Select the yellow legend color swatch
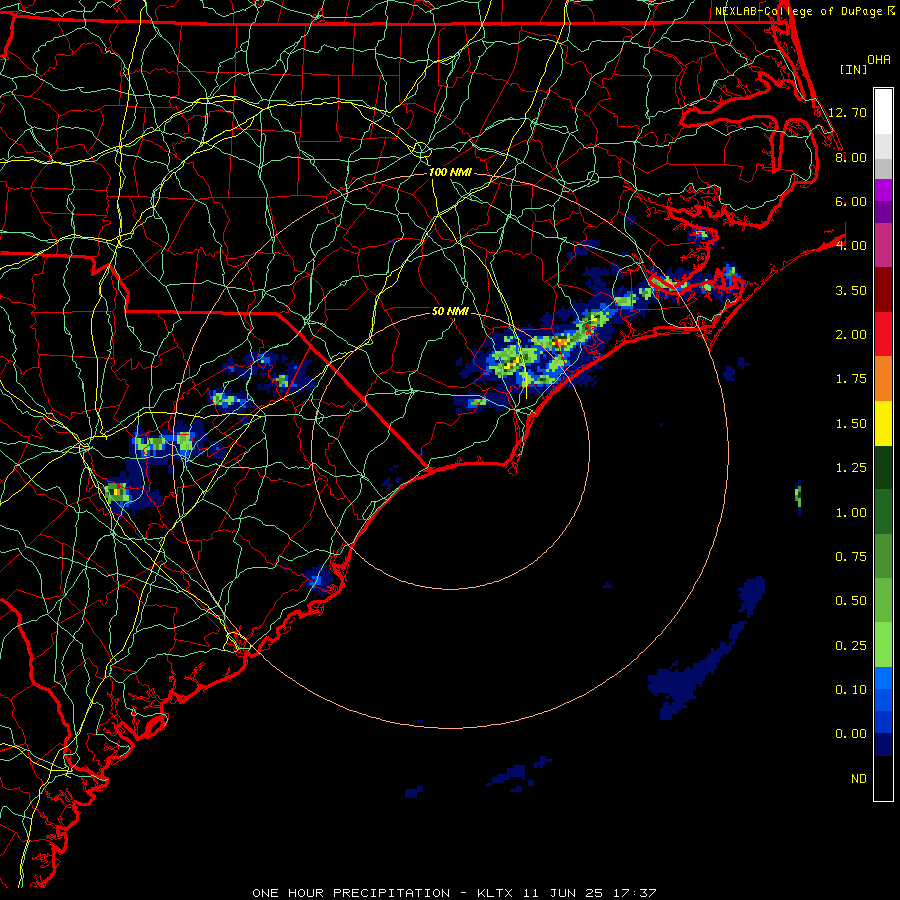900x900 pixels. pos(883,423)
